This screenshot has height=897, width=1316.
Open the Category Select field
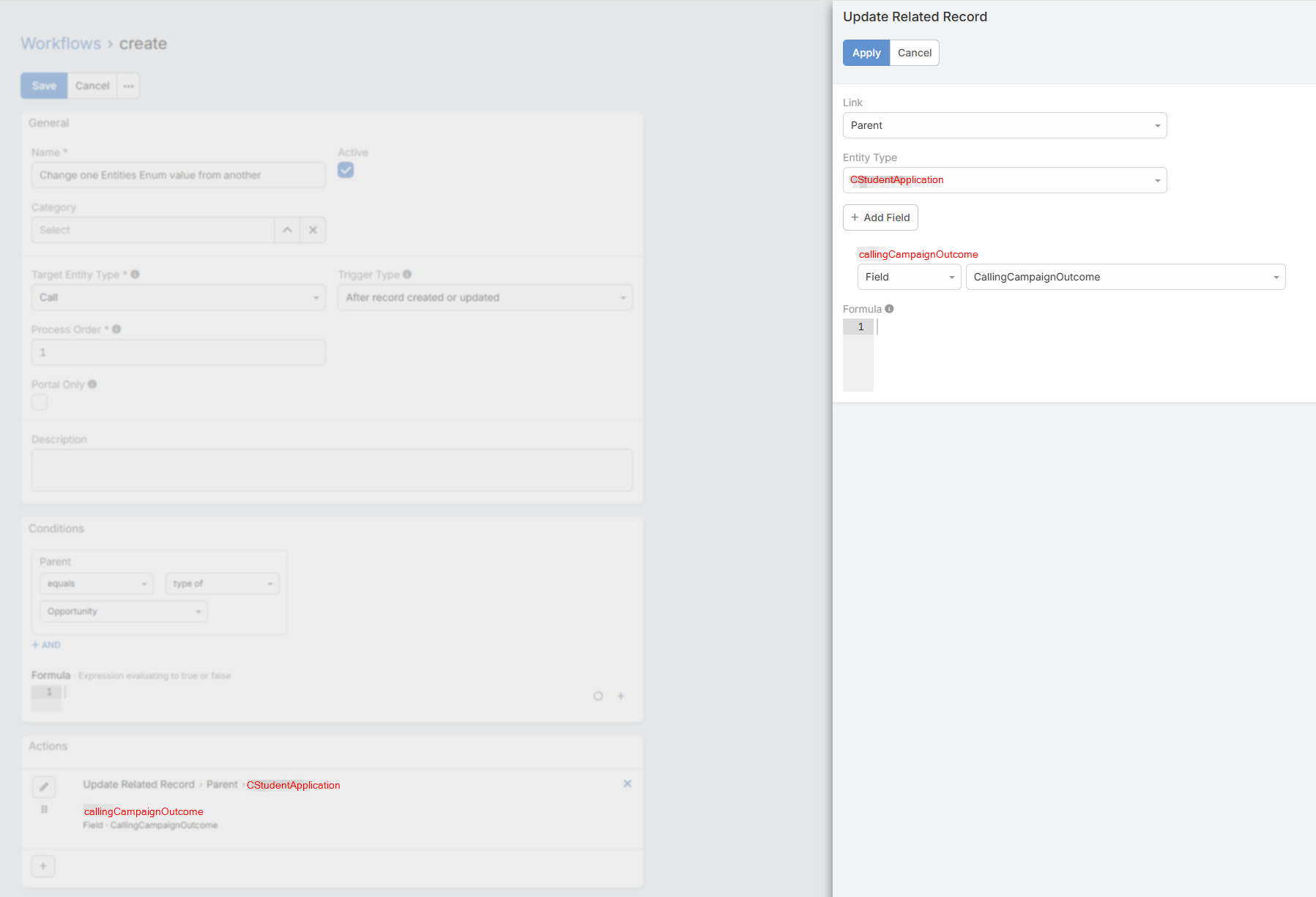[x=152, y=230]
